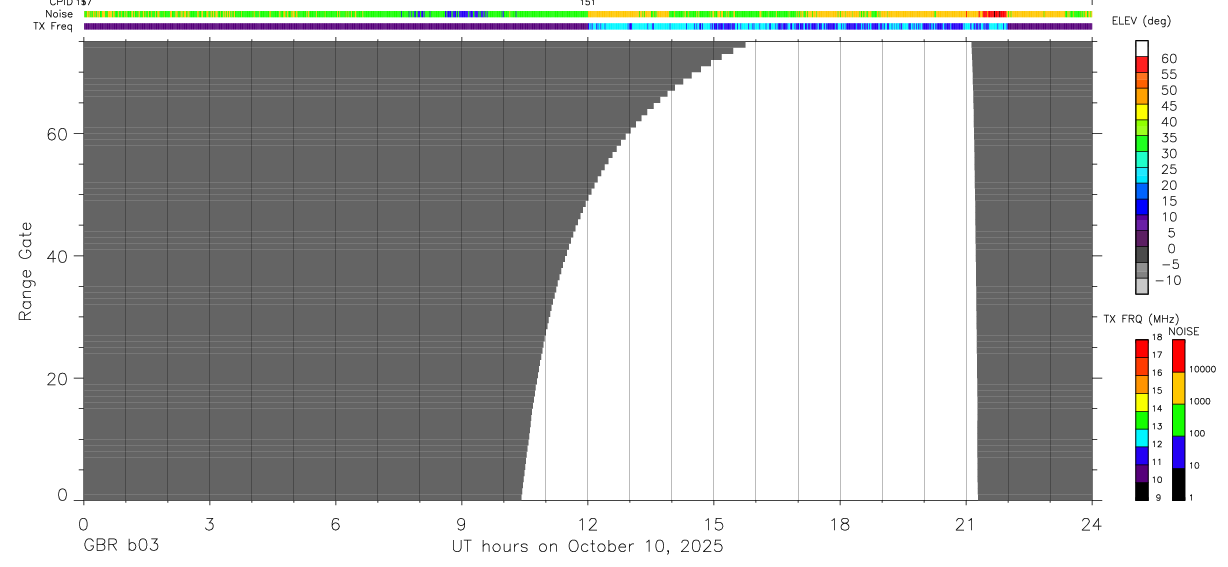Click tick label 3 on UT hours axis

coord(209,524)
